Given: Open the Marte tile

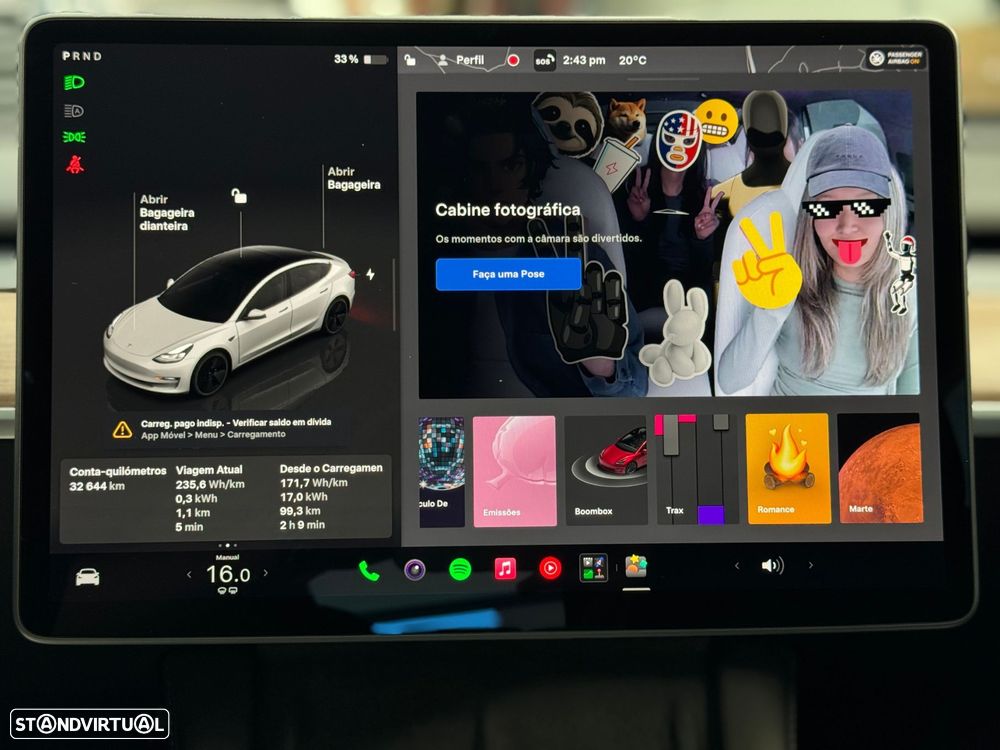Looking at the screenshot, I should [x=880, y=468].
